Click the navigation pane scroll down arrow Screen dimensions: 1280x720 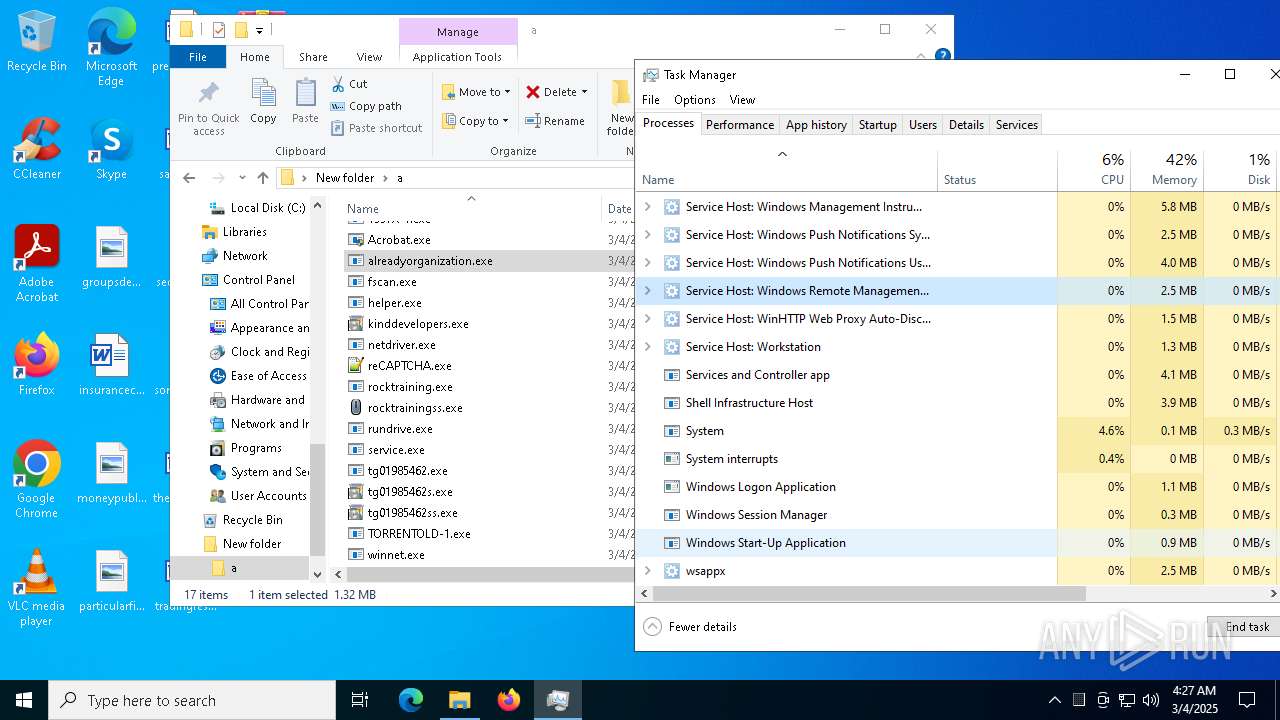(x=317, y=575)
